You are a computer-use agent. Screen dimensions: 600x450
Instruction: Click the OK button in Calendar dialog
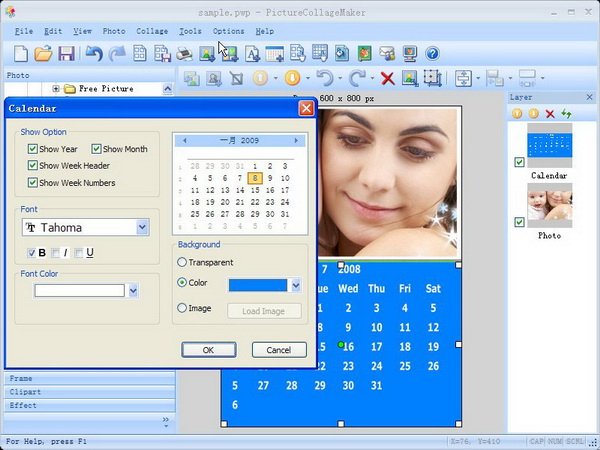pos(208,350)
